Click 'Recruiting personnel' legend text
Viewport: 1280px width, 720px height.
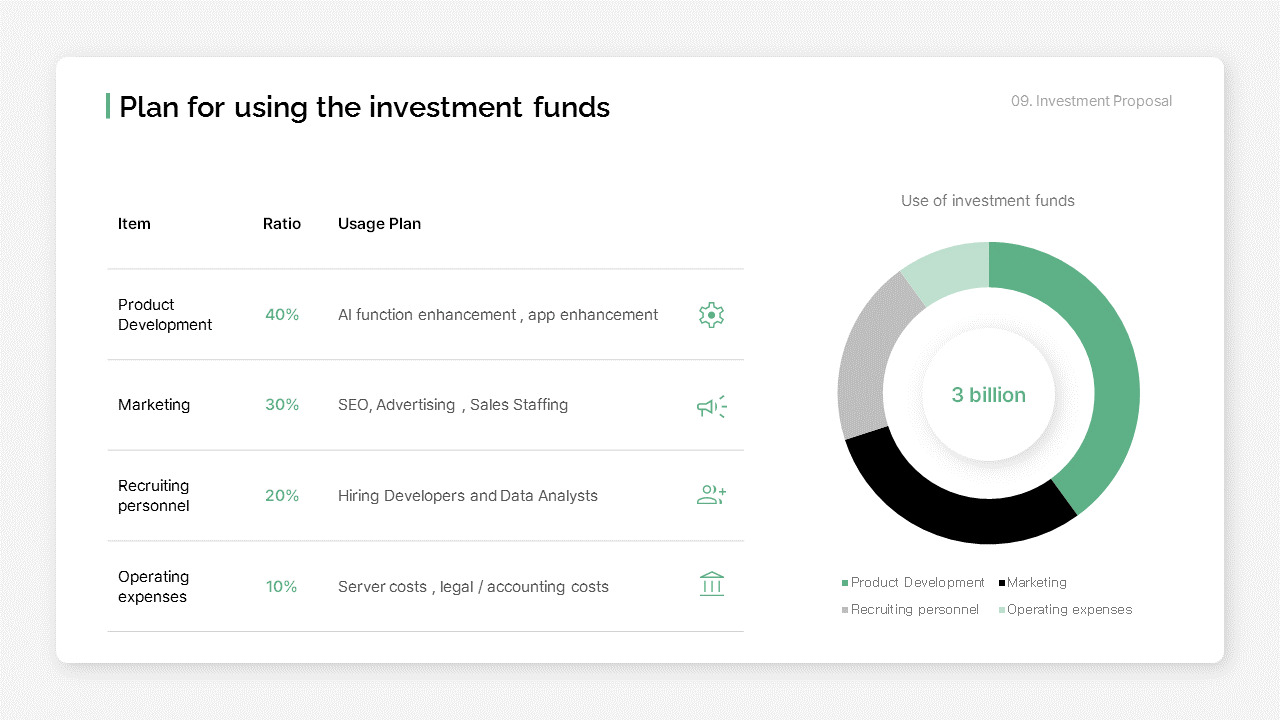(915, 610)
